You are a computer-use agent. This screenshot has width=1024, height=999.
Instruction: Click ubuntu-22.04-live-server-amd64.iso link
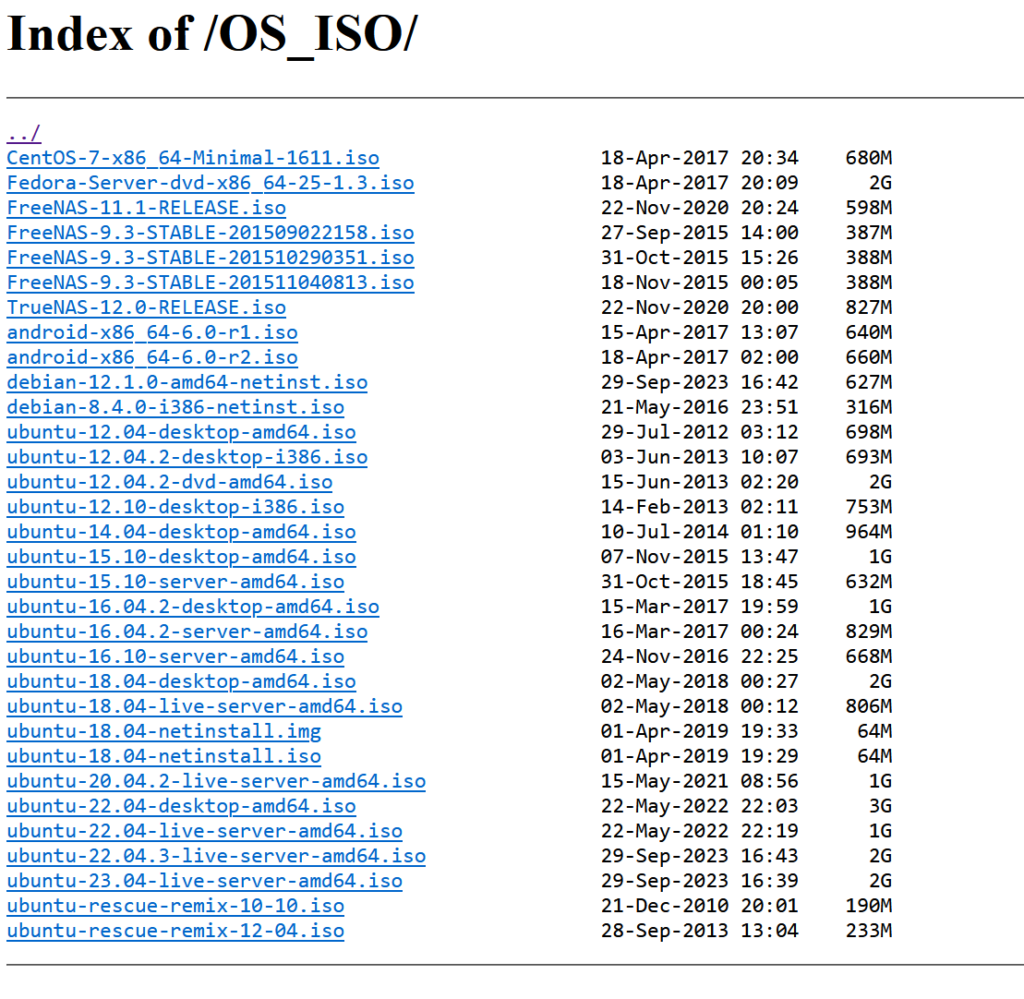(x=204, y=831)
